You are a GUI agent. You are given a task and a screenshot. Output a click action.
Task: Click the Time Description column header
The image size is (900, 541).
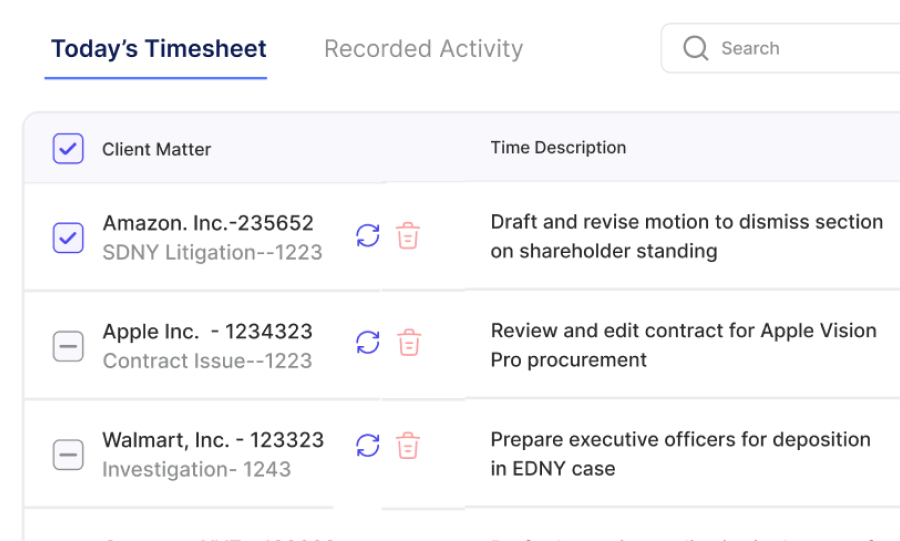pos(558,148)
